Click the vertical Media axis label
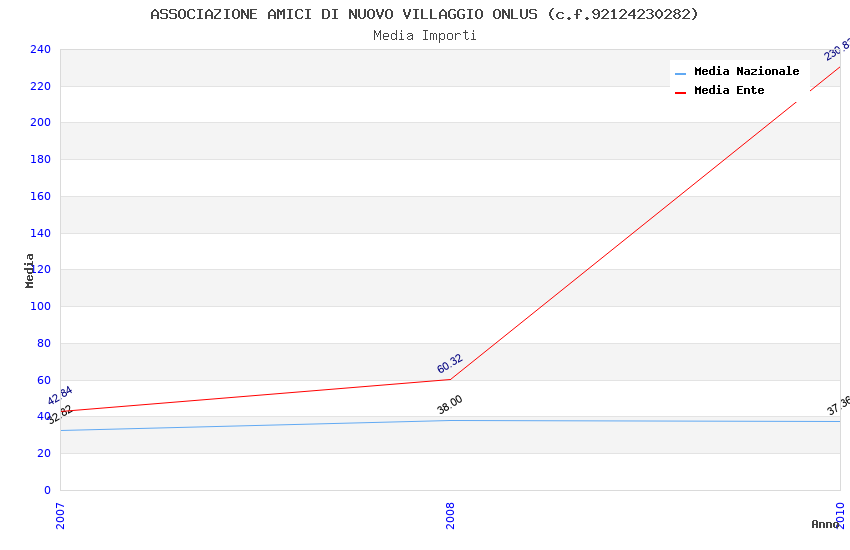 point(29,270)
